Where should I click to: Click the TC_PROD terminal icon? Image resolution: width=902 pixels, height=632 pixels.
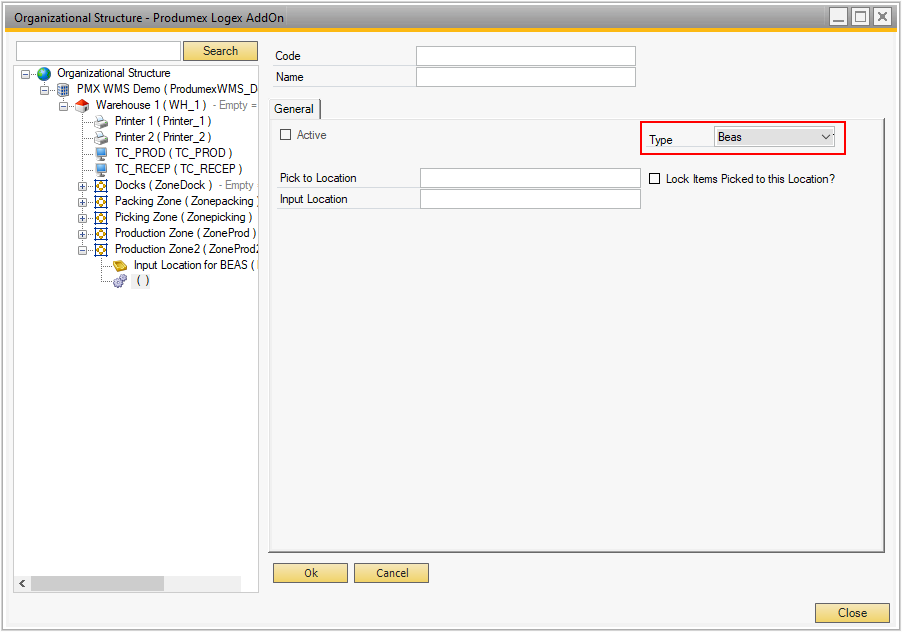pos(101,154)
